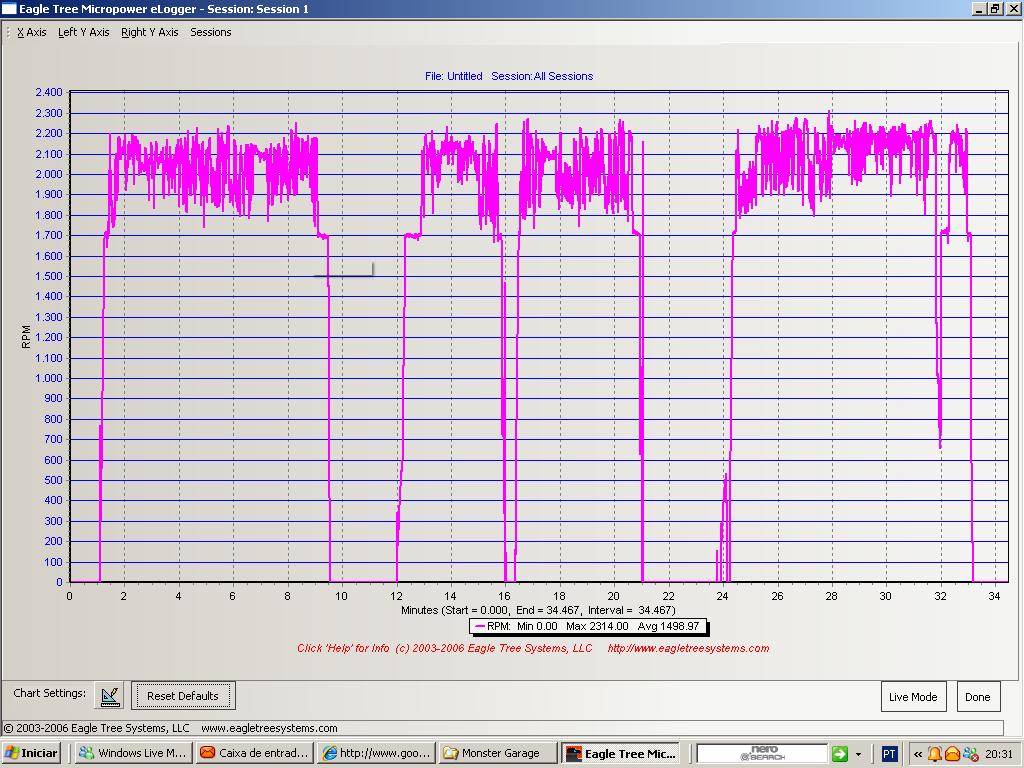This screenshot has height=768, width=1024.
Task: Click the Done button
Action: (977, 697)
